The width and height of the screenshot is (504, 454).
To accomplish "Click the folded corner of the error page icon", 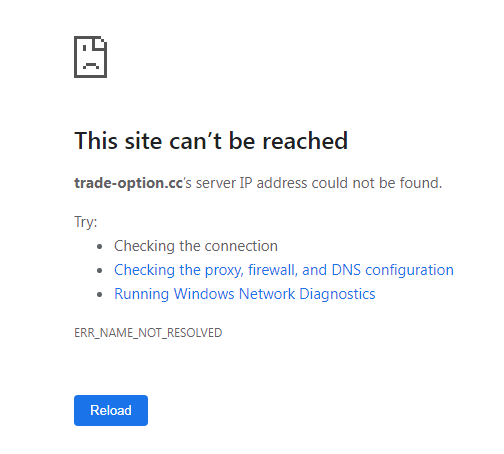I will click(100, 43).
